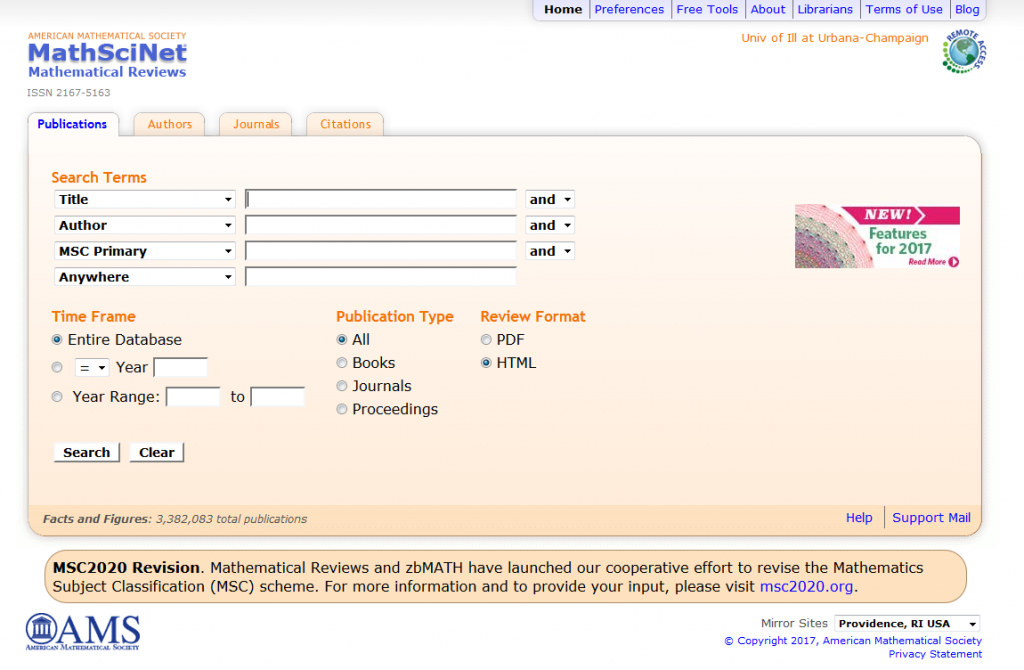Select the Books publication type
1024x670 pixels.
[342, 363]
